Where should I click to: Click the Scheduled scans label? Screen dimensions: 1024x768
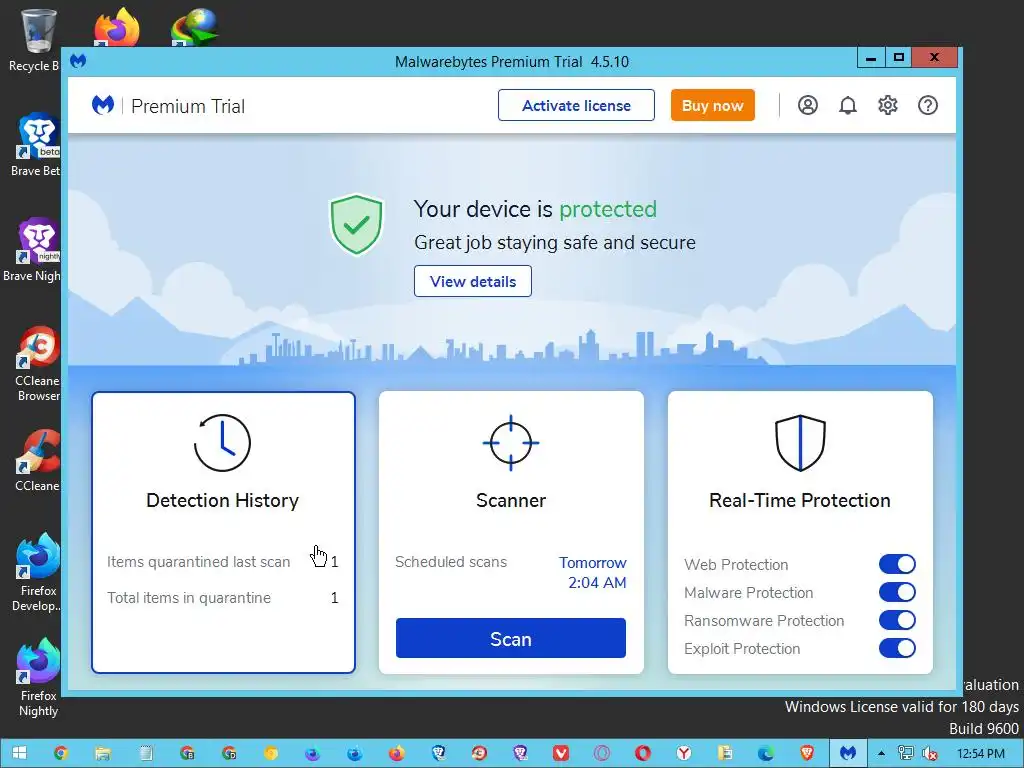tap(451, 562)
